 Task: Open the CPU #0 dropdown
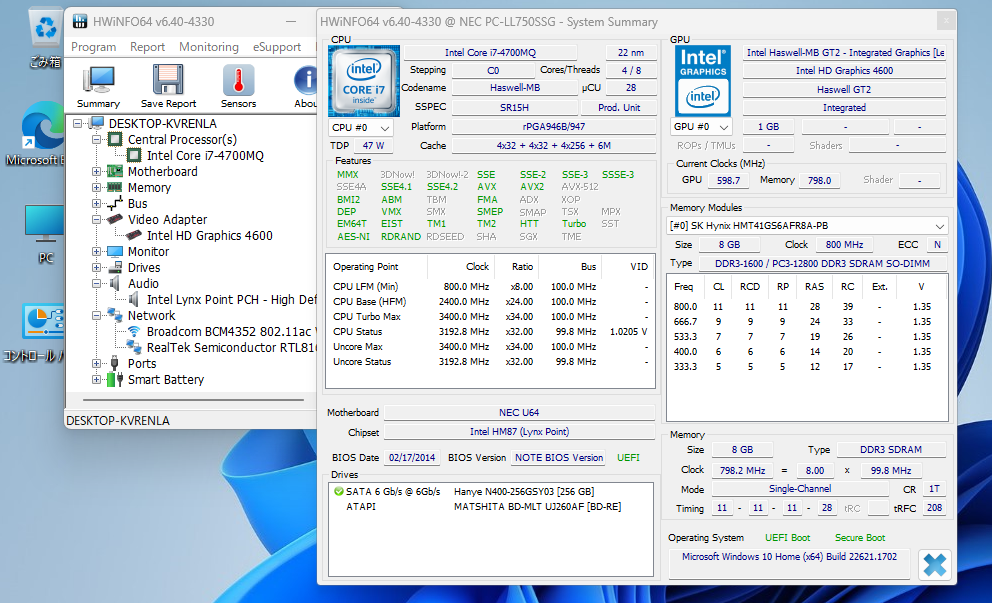pyautogui.click(x=361, y=127)
